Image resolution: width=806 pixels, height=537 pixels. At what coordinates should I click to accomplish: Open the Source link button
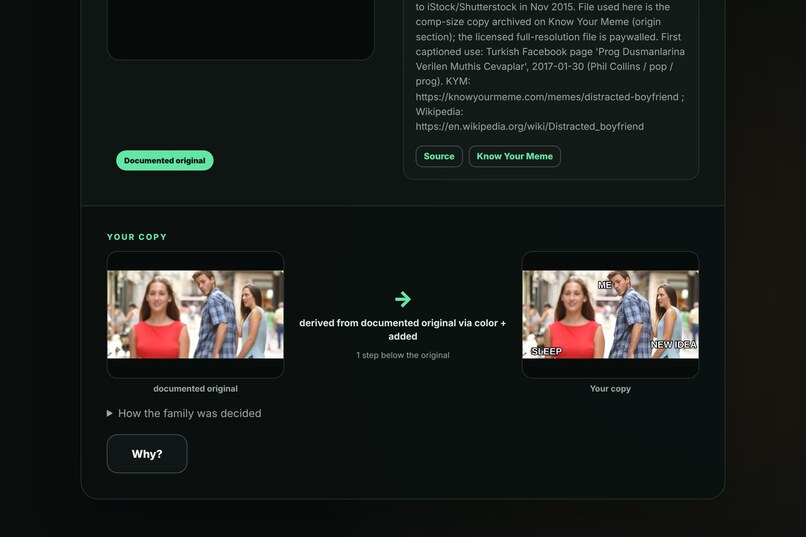click(x=439, y=156)
